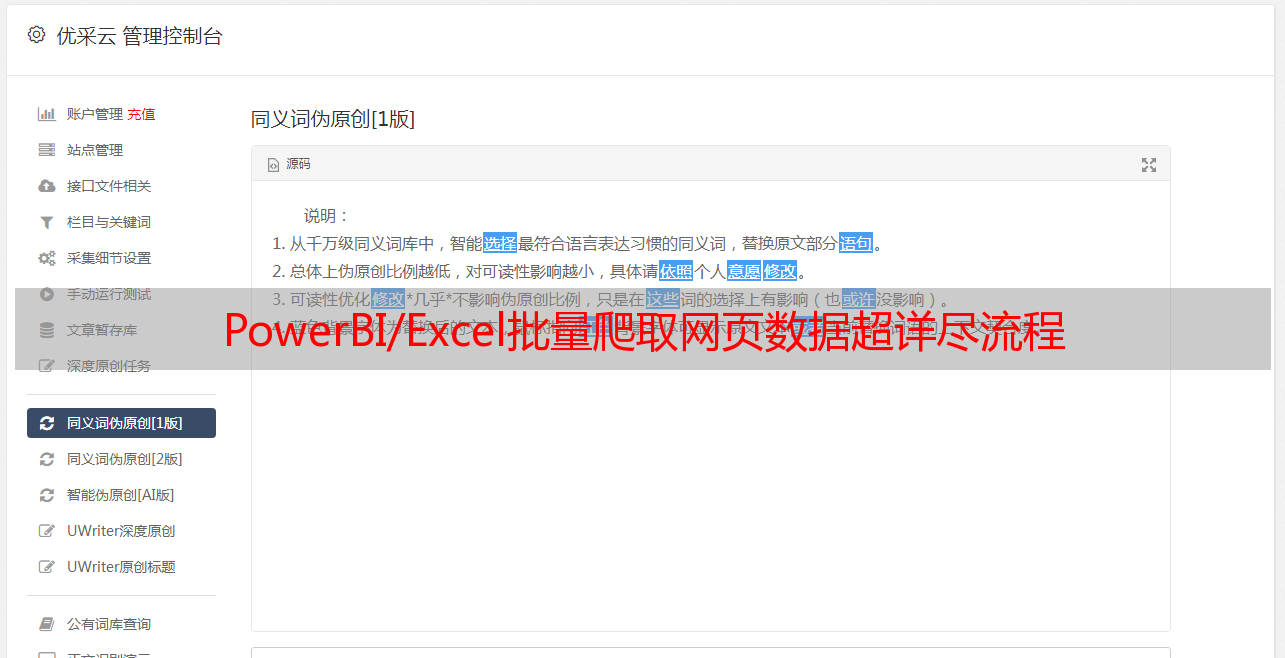Click the 源码 source code icon
This screenshot has width=1285, height=658.
pyautogui.click(x=273, y=164)
